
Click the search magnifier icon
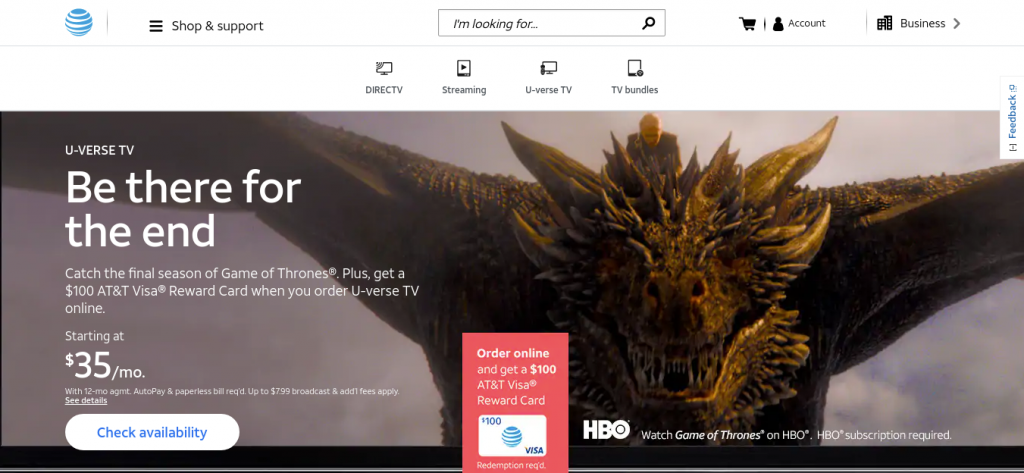648,23
